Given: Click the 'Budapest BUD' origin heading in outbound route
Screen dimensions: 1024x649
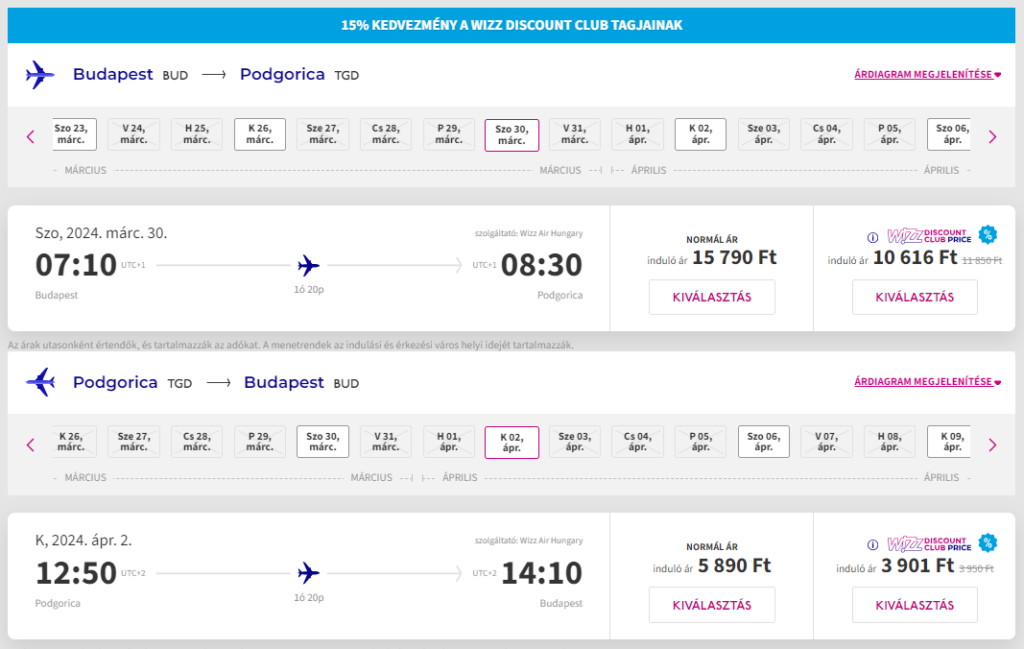Looking at the screenshot, I should (130, 74).
